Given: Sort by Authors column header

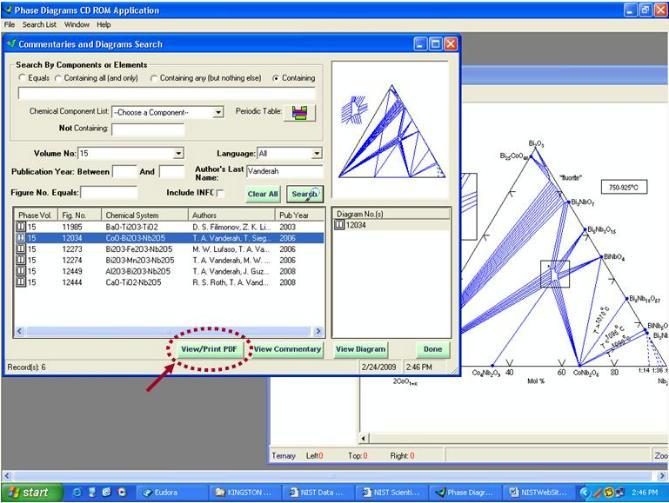Looking at the screenshot, I should tap(232, 215).
